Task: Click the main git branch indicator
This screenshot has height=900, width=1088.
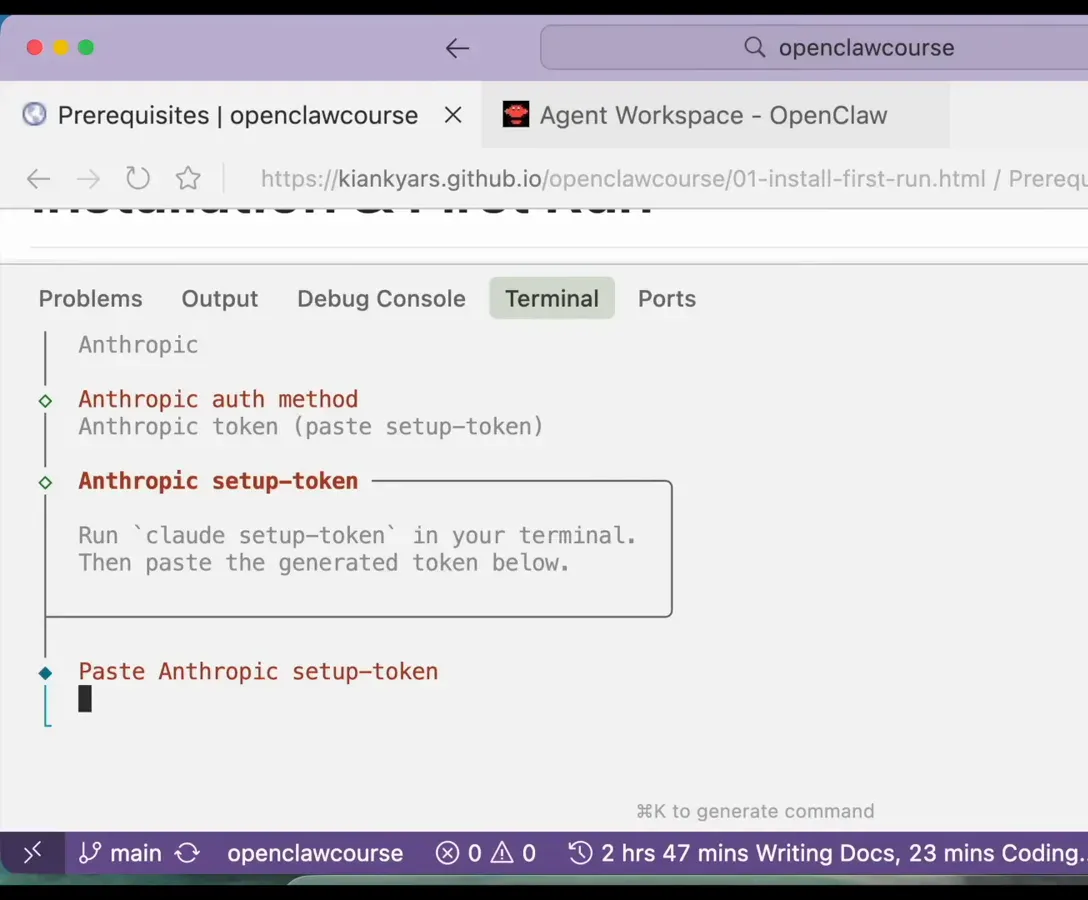Action: [x=120, y=853]
